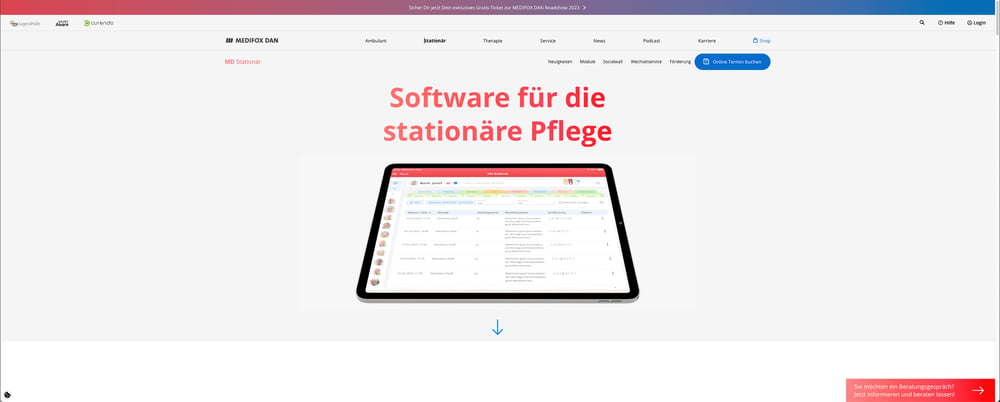1000x402 pixels.
Task: Click the tablet product image
Action: pyautogui.click(x=497, y=233)
